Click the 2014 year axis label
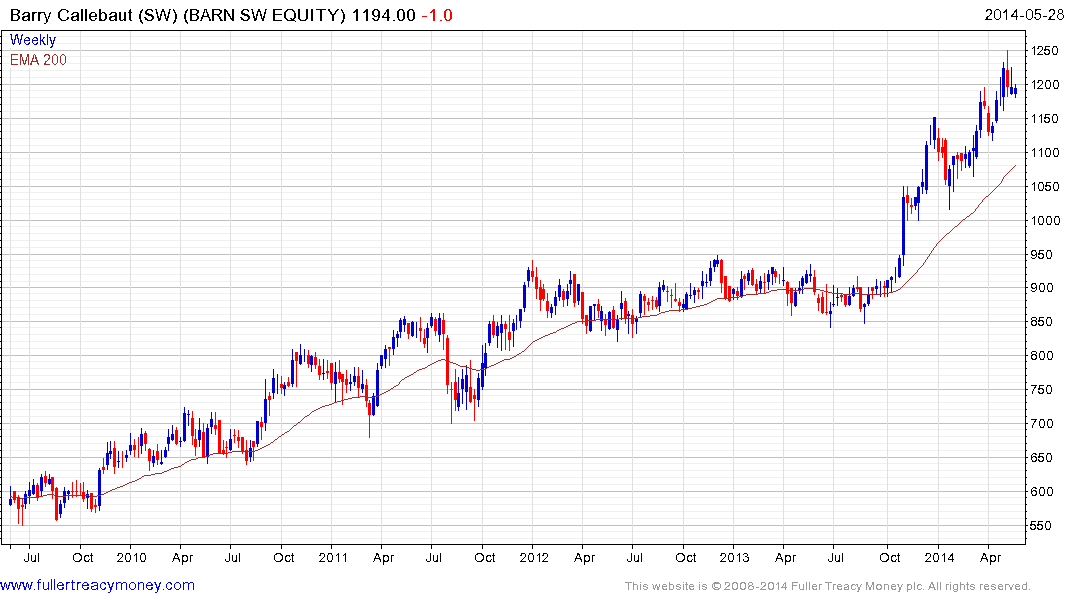This screenshot has height=600, width=1075. pos(939,557)
